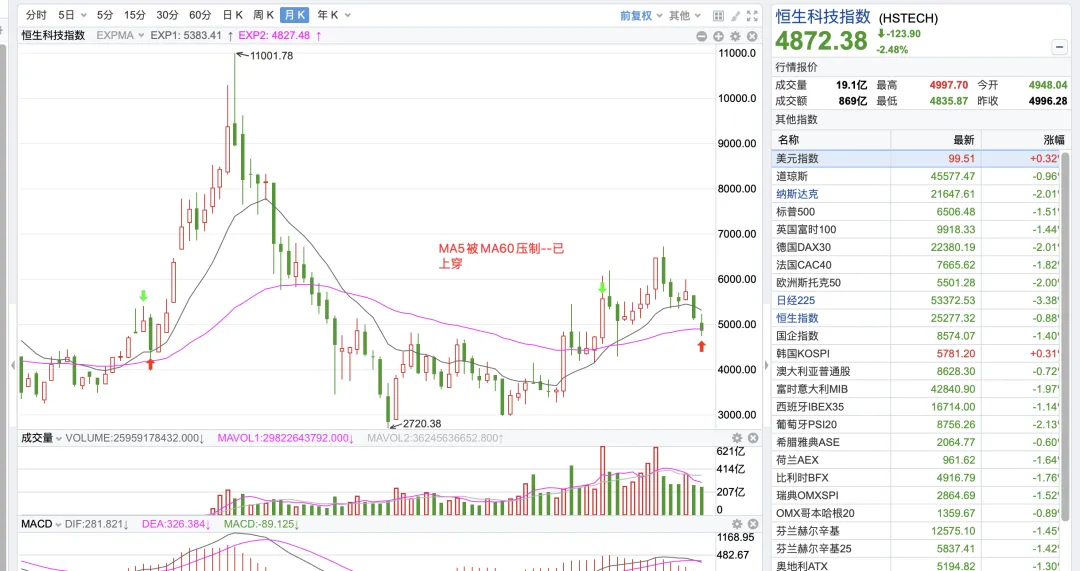1080x571 pixels.
Task: Select the 国企指数 row
Action: (917, 336)
